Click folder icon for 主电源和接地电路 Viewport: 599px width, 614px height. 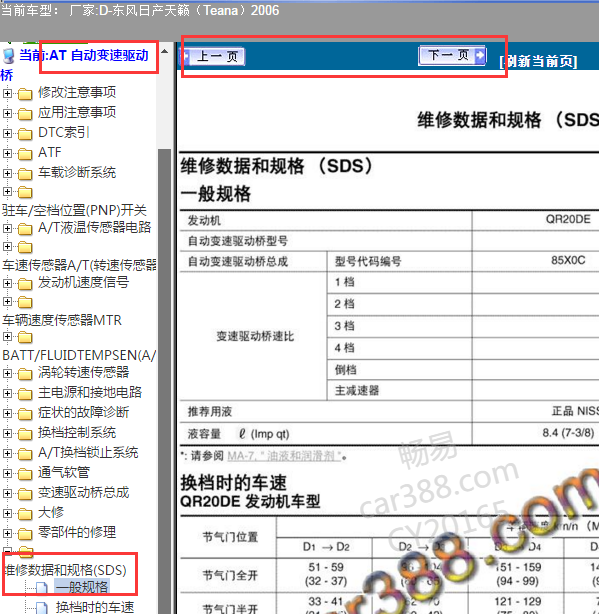(x=25, y=394)
